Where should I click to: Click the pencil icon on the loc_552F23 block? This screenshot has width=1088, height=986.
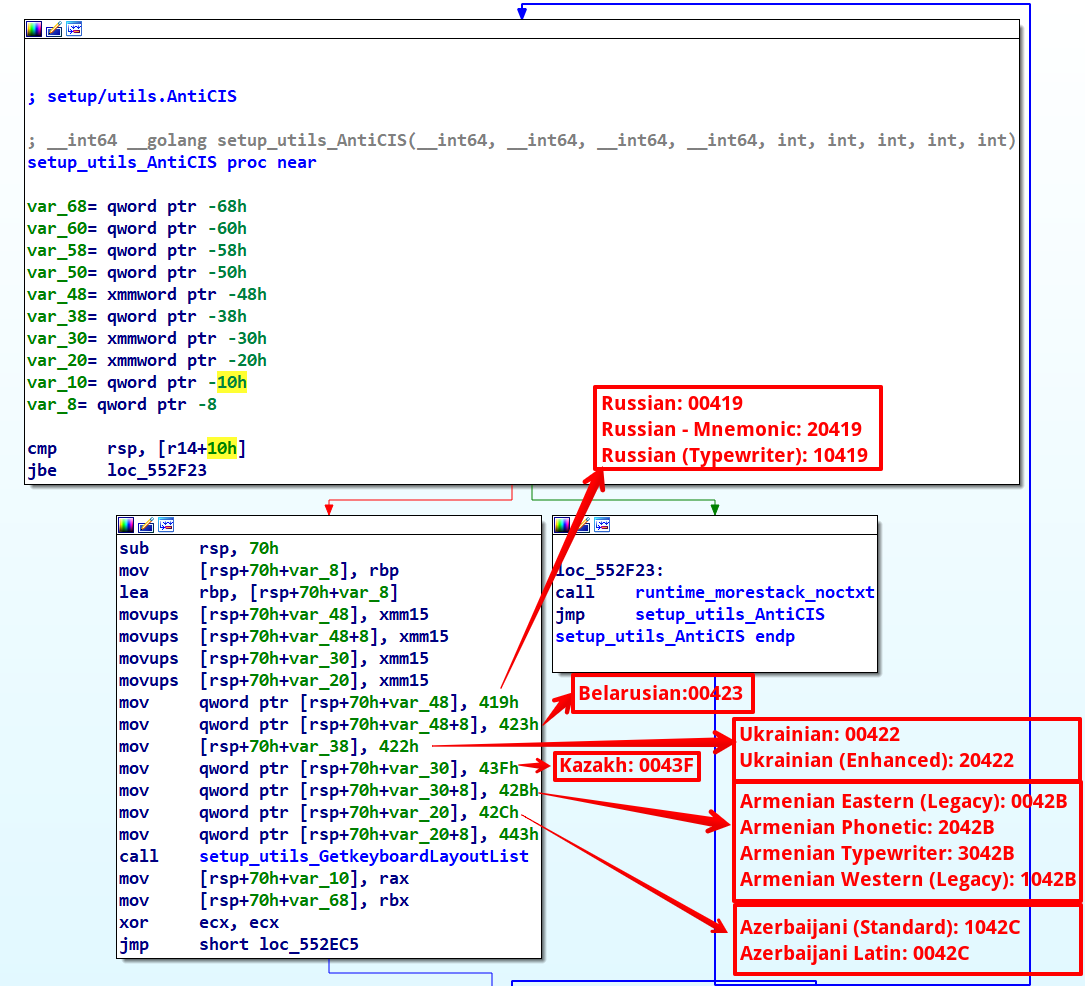[582, 525]
